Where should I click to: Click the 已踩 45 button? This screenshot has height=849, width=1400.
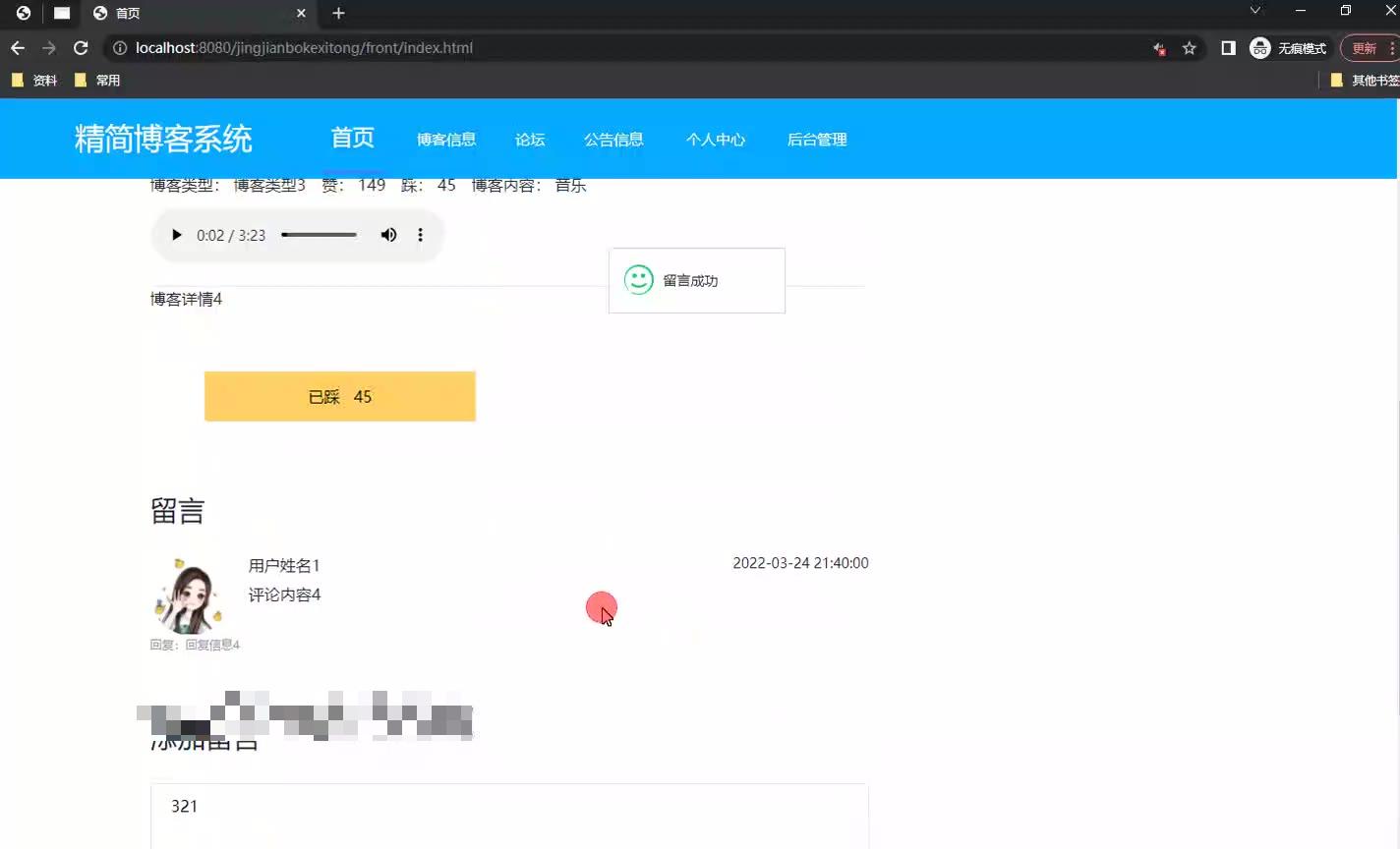point(340,396)
